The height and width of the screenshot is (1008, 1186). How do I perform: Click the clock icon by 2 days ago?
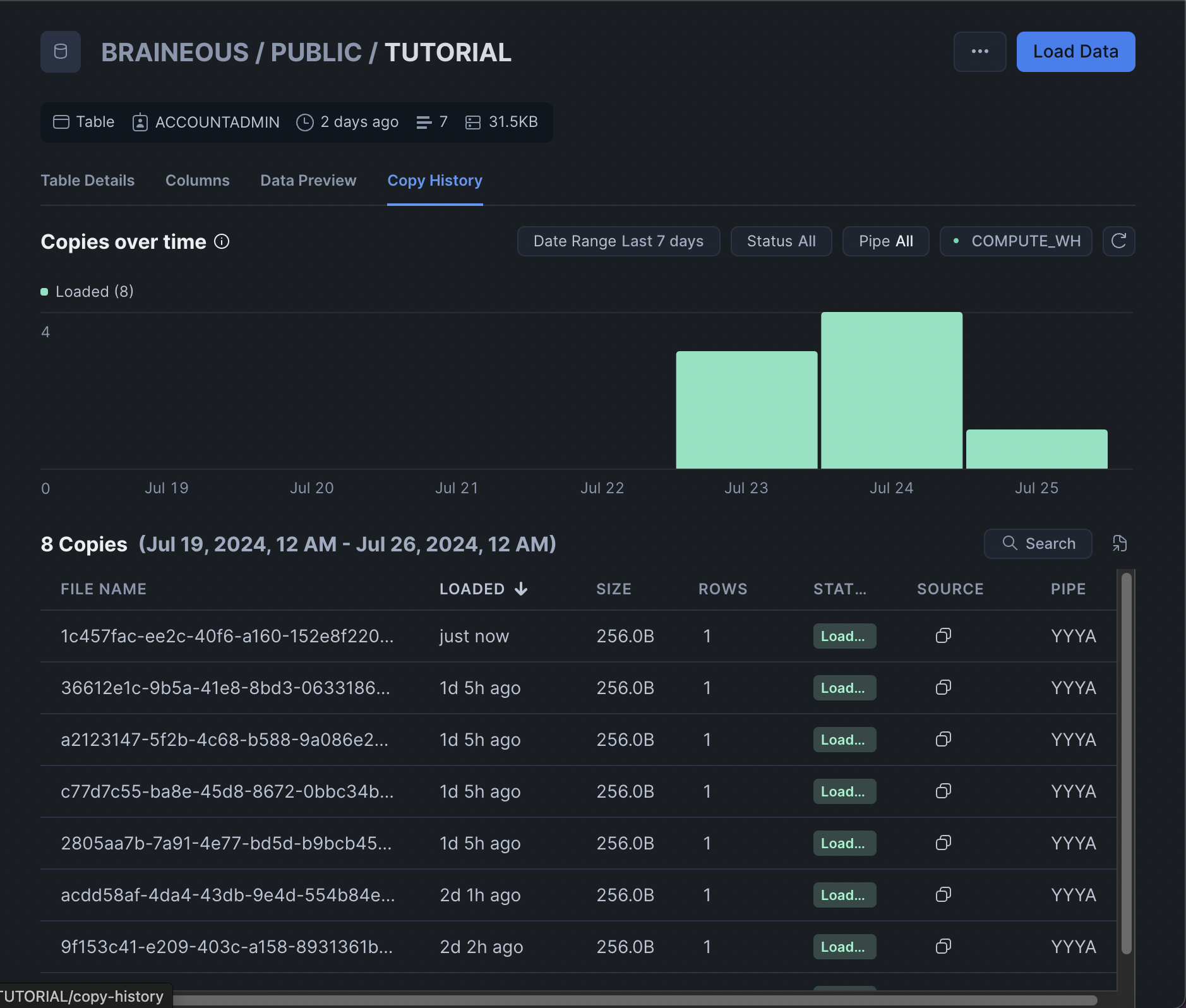click(x=305, y=122)
